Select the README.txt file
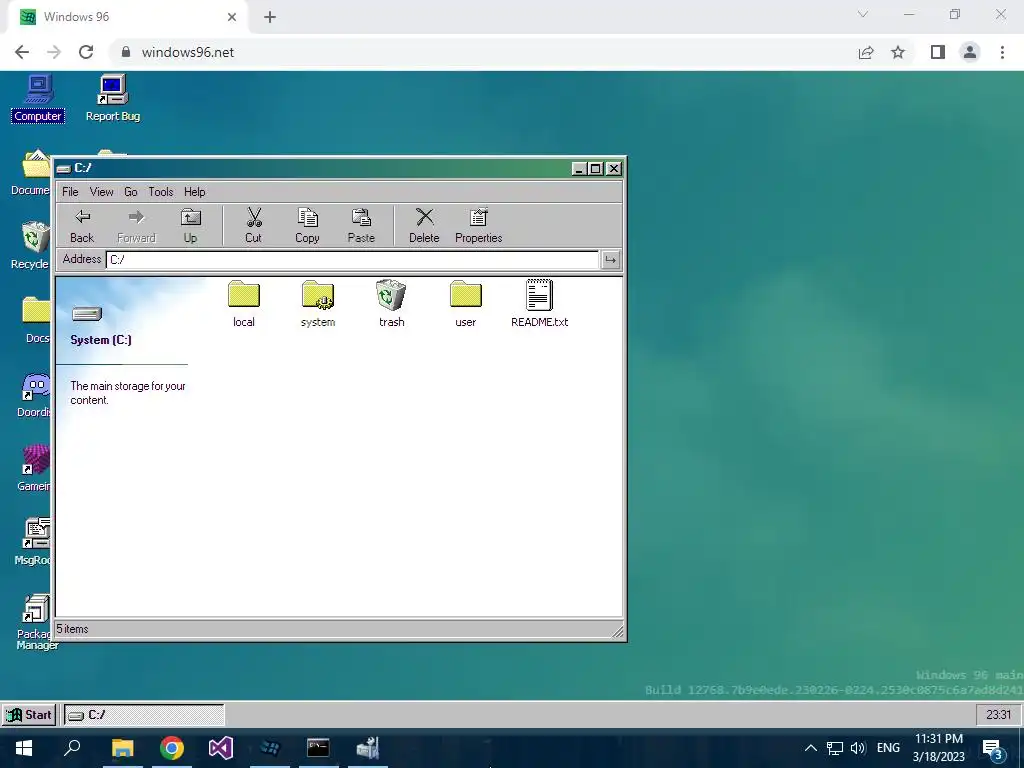This screenshot has width=1024, height=768. point(539,304)
